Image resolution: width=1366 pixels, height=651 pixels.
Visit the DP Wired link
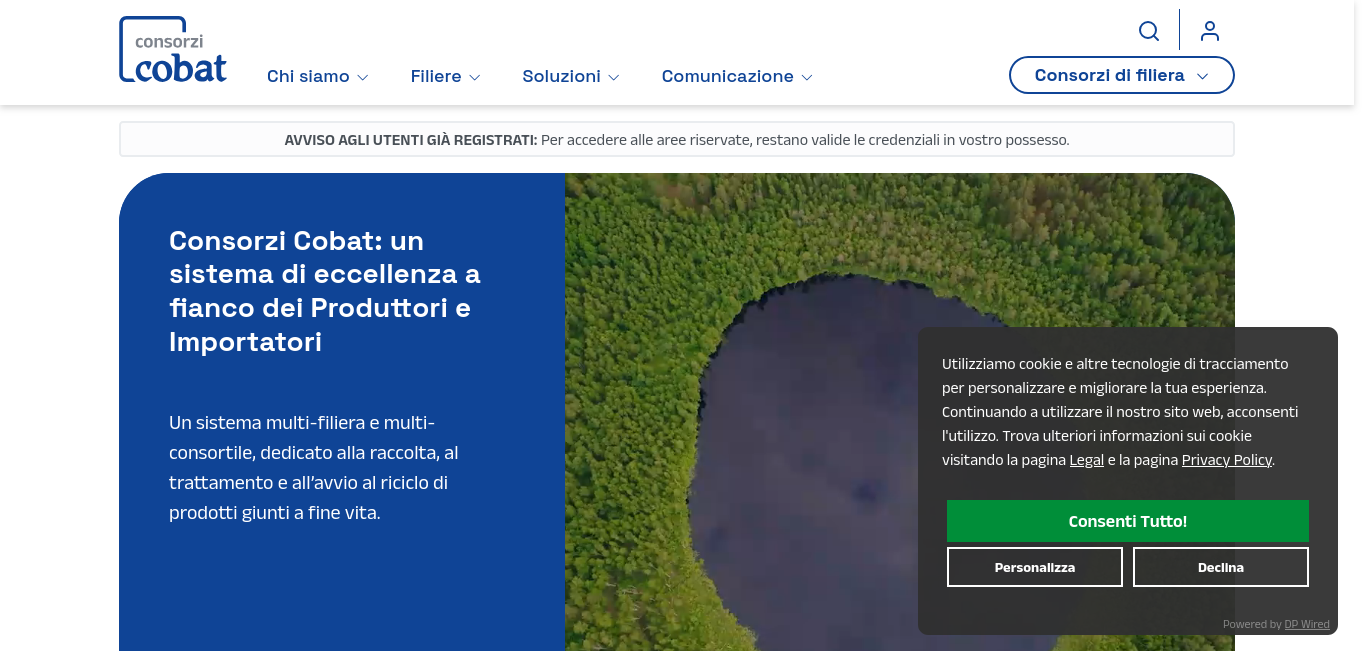1307,624
